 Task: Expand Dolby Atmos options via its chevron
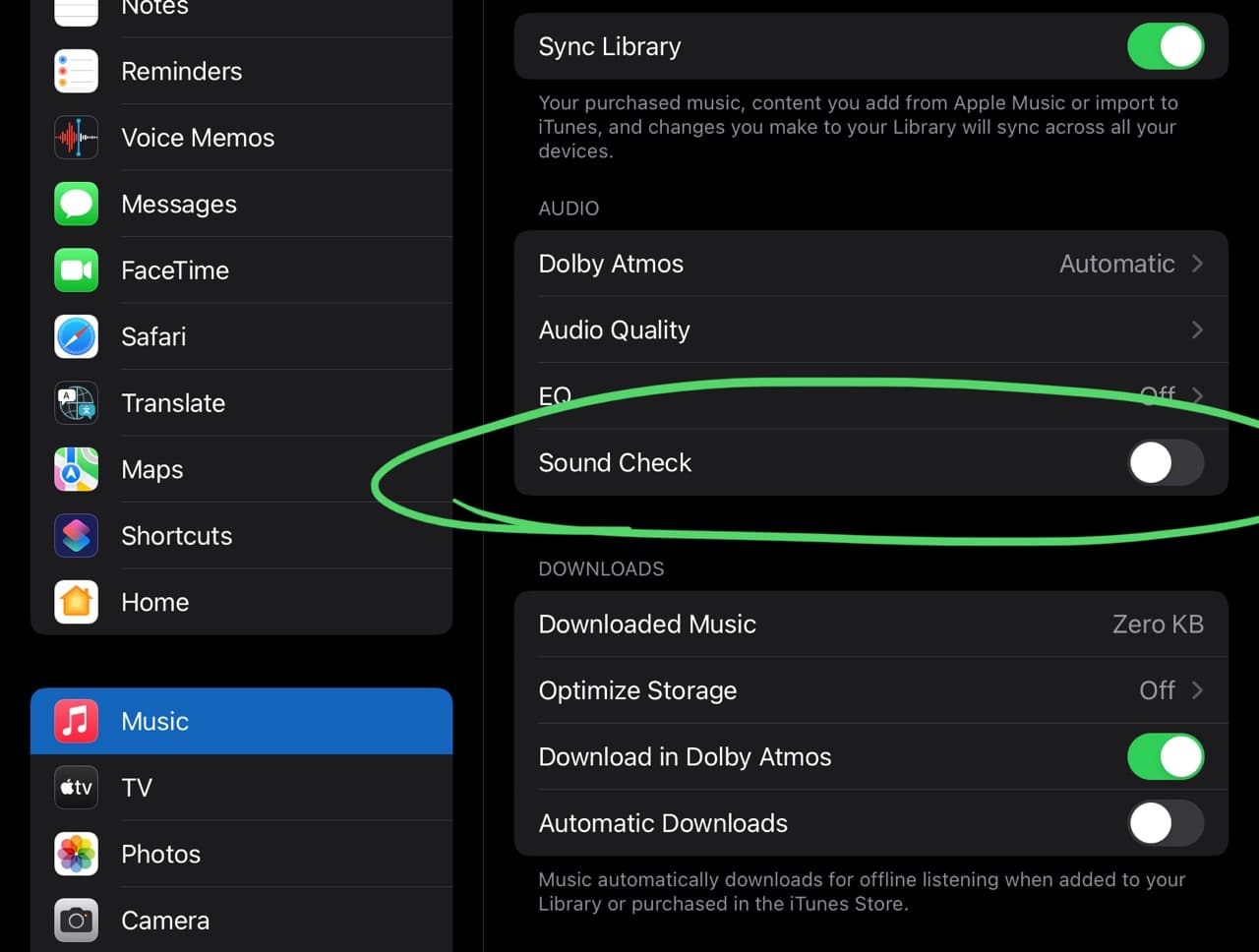coord(1197,264)
